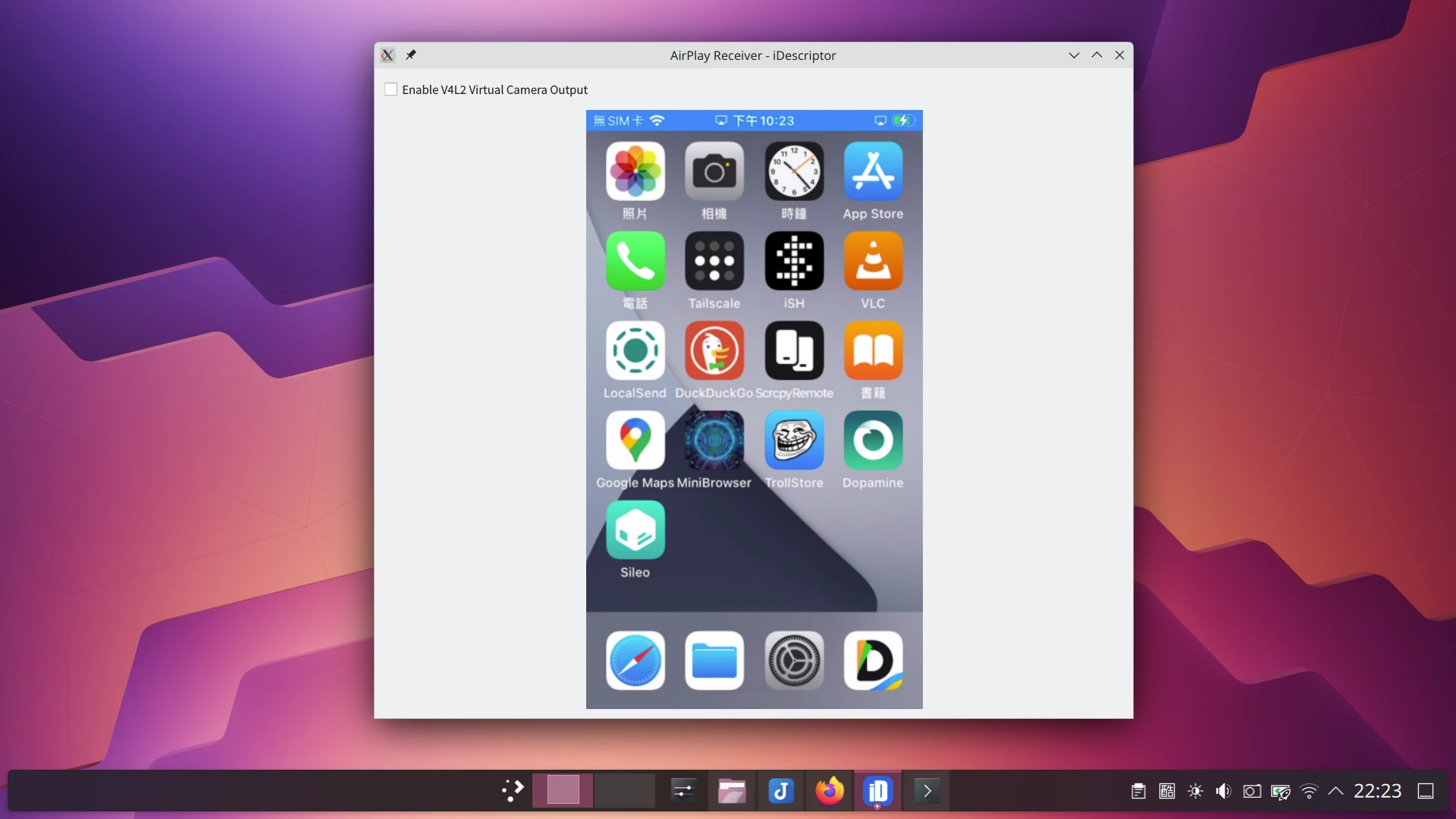Open the window menu from the titlebar icon
The height and width of the screenshot is (819, 1456).
tap(388, 55)
